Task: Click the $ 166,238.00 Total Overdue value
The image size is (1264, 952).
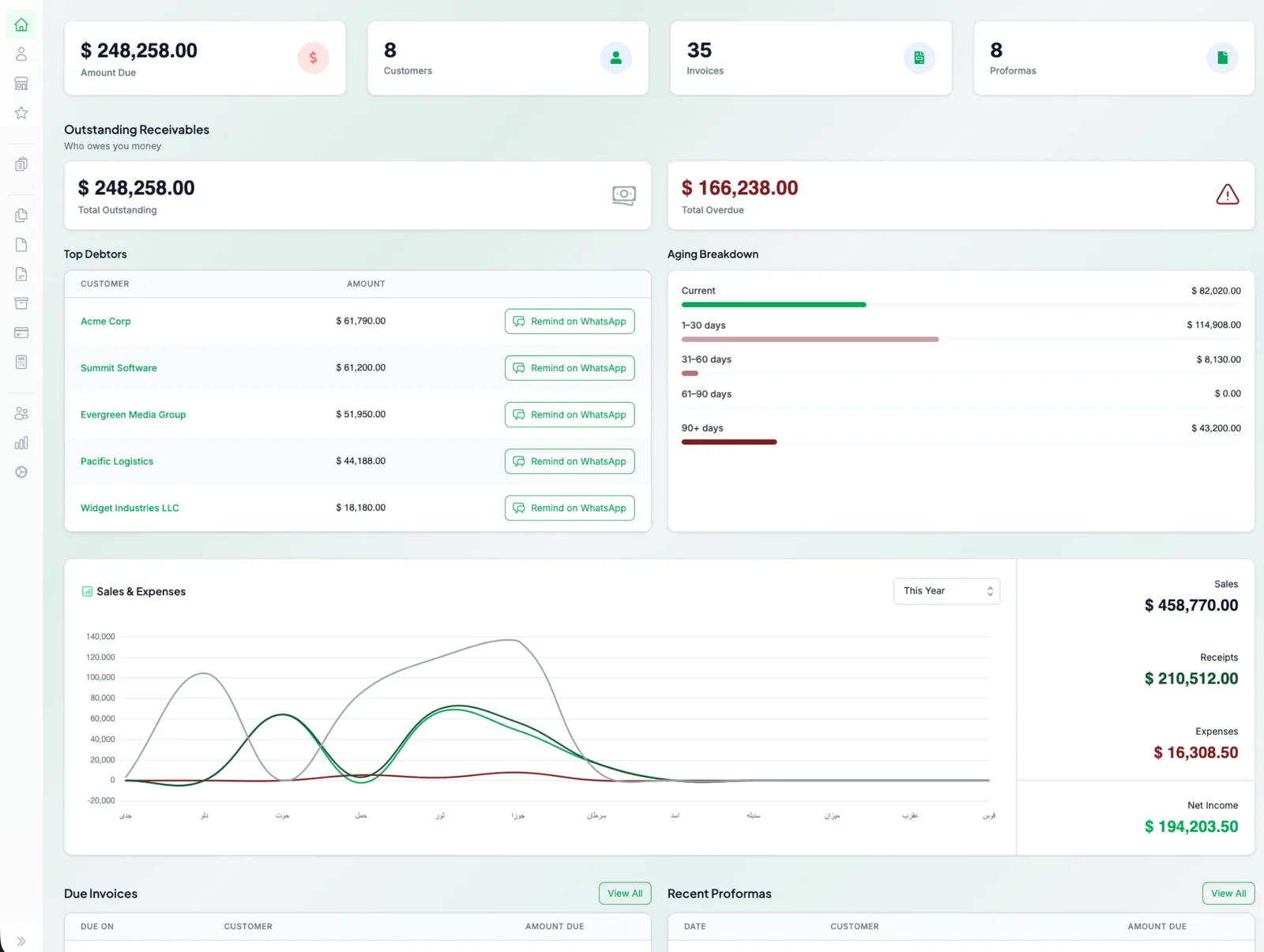Action: pyautogui.click(x=739, y=188)
